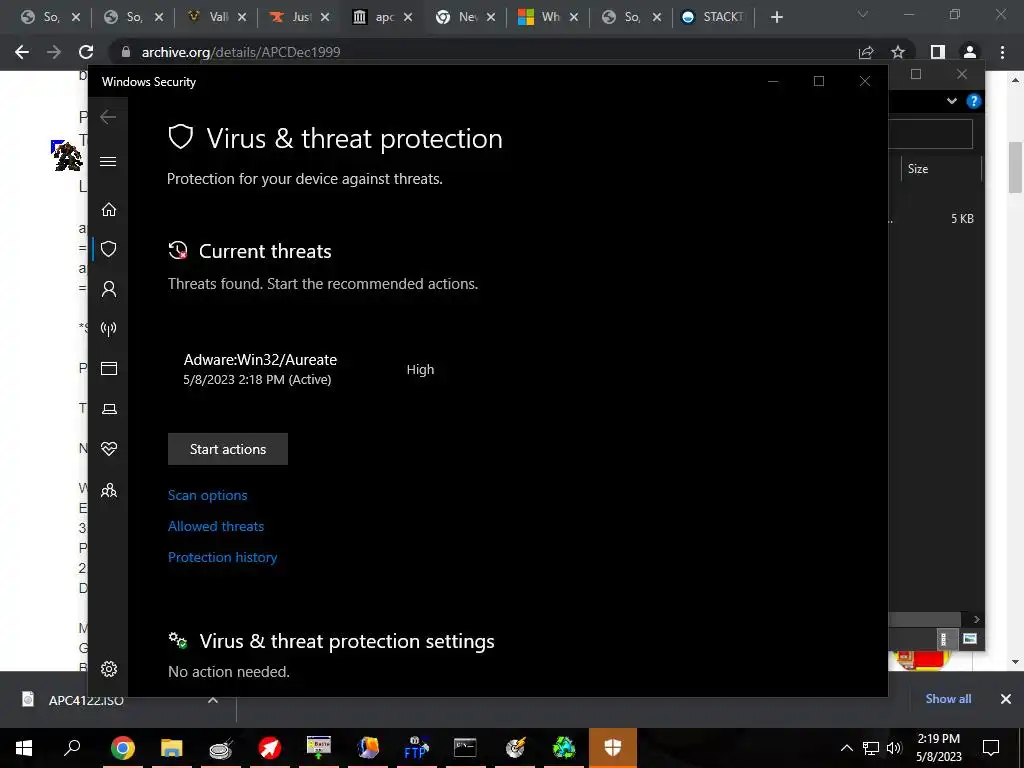Expand the APC4122.ISO download options chevron
This screenshot has height=768, width=1024.
pyautogui.click(x=213, y=700)
